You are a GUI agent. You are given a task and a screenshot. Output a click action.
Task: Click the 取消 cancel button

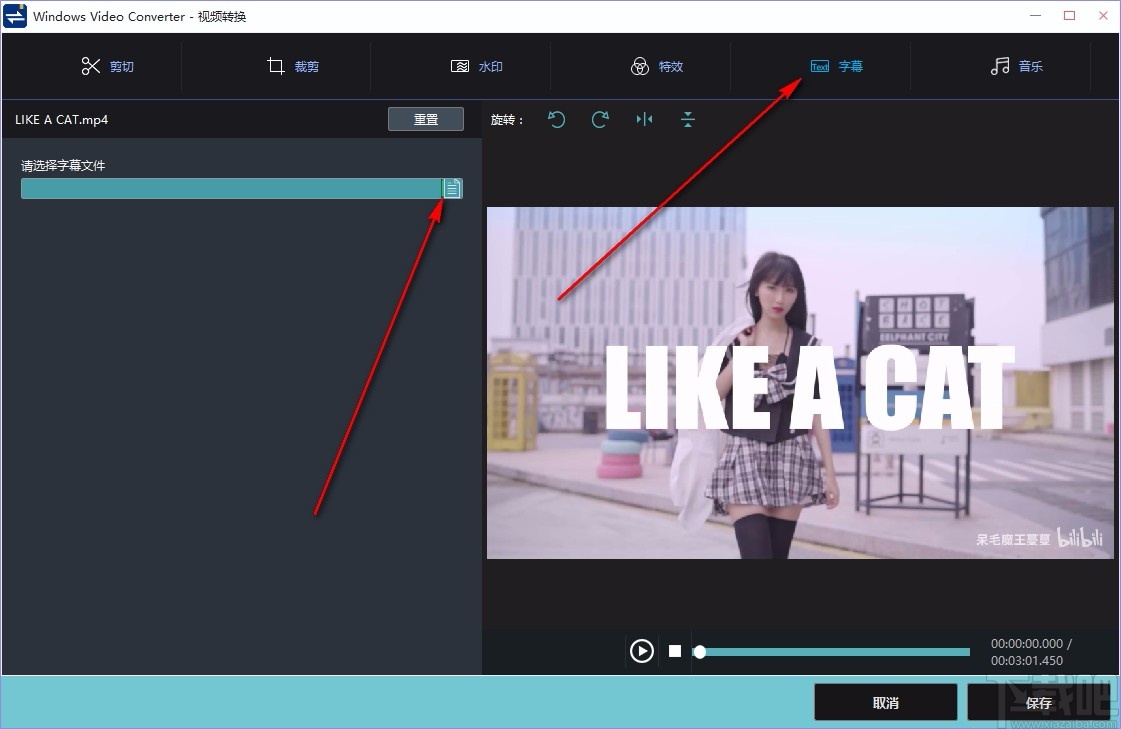pos(885,702)
